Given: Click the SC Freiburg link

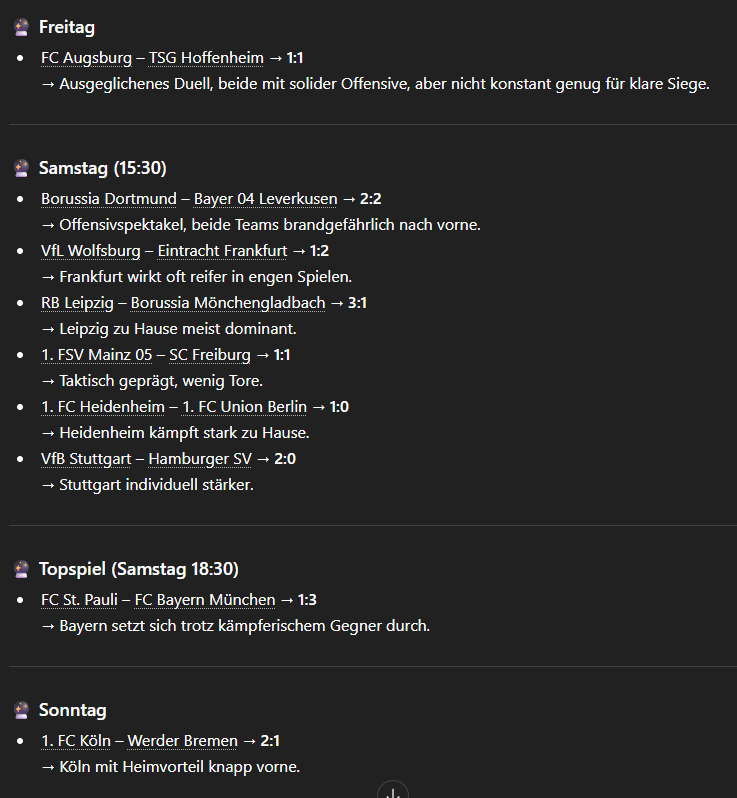Looking at the screenshot, I should pyautogui.click(x=208, y=355).
